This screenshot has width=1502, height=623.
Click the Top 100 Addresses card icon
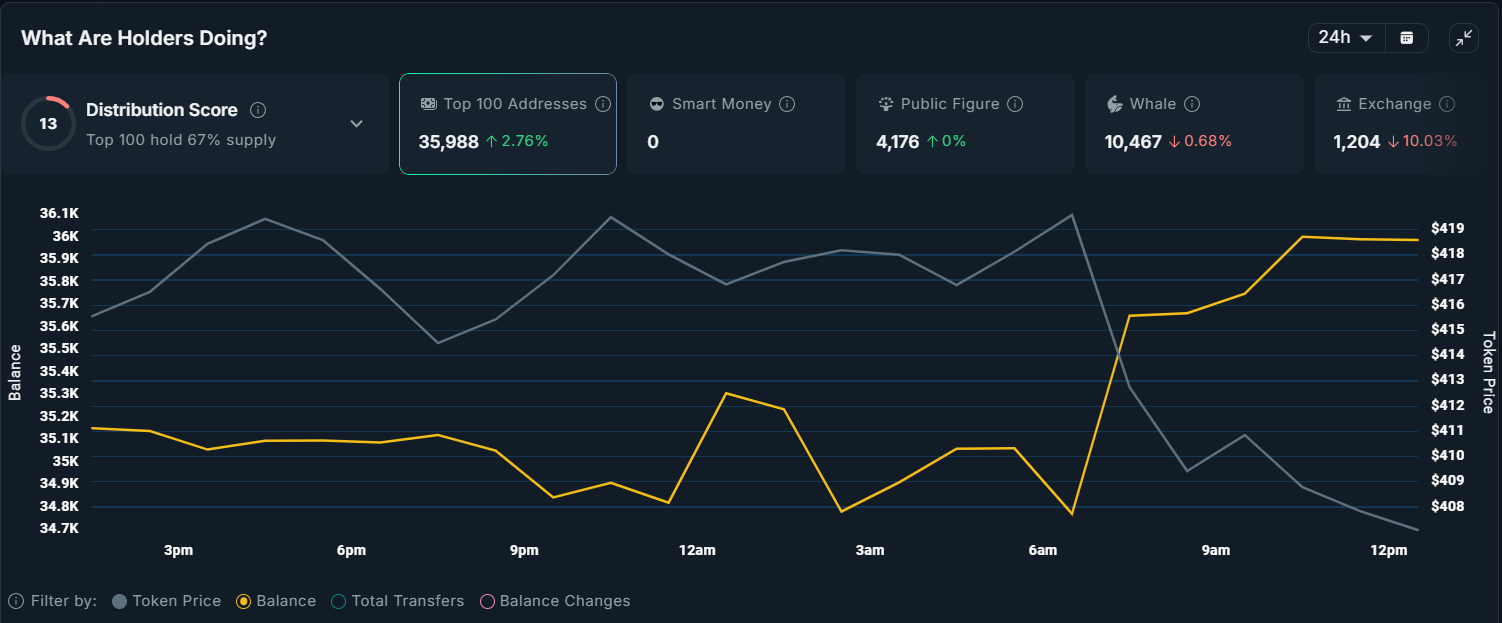tap(429, 104)
